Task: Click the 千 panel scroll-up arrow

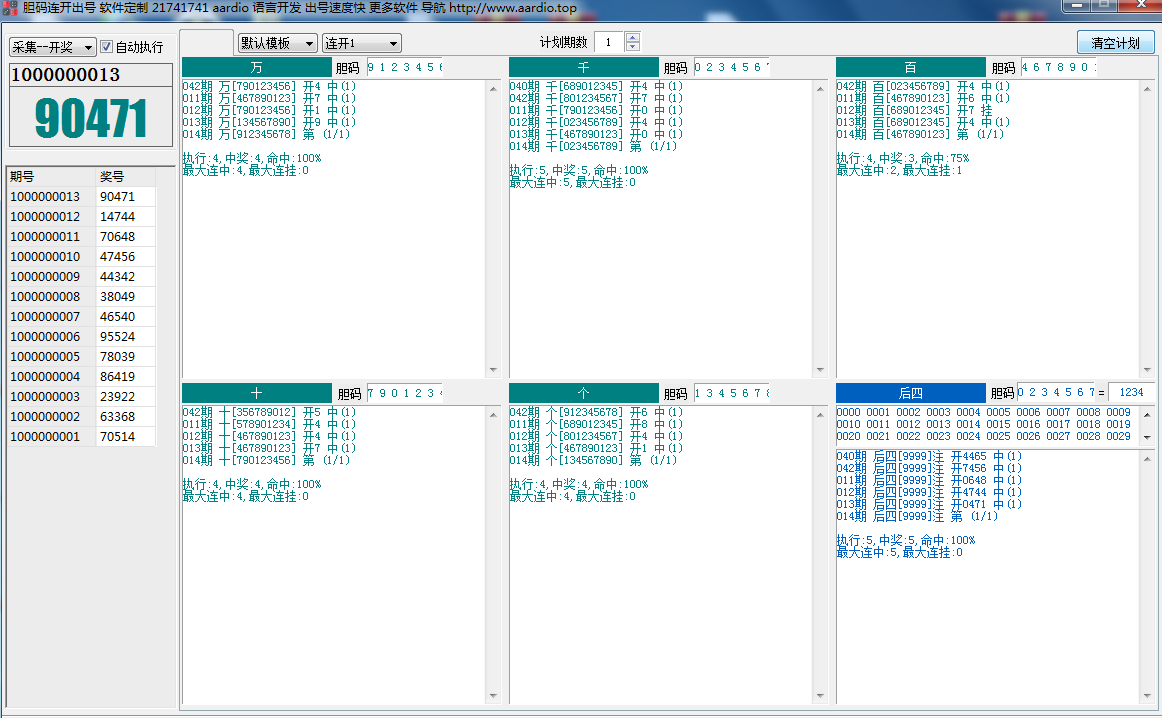Action: [820, 89]
